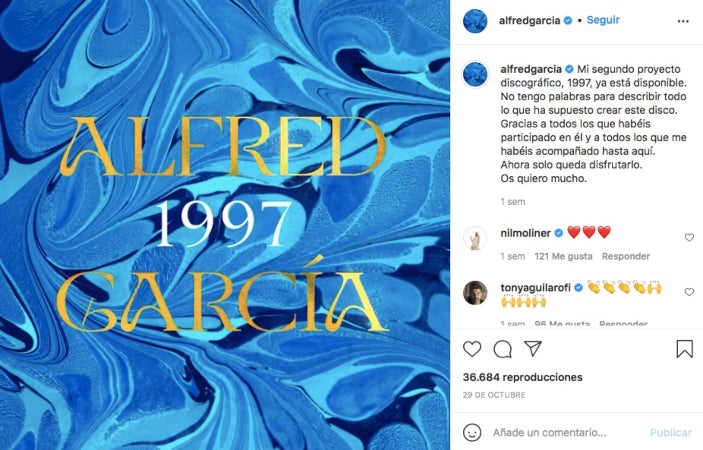Like the post with the heart icon
This screenshot has height=450, width=703.
[472, 349]
